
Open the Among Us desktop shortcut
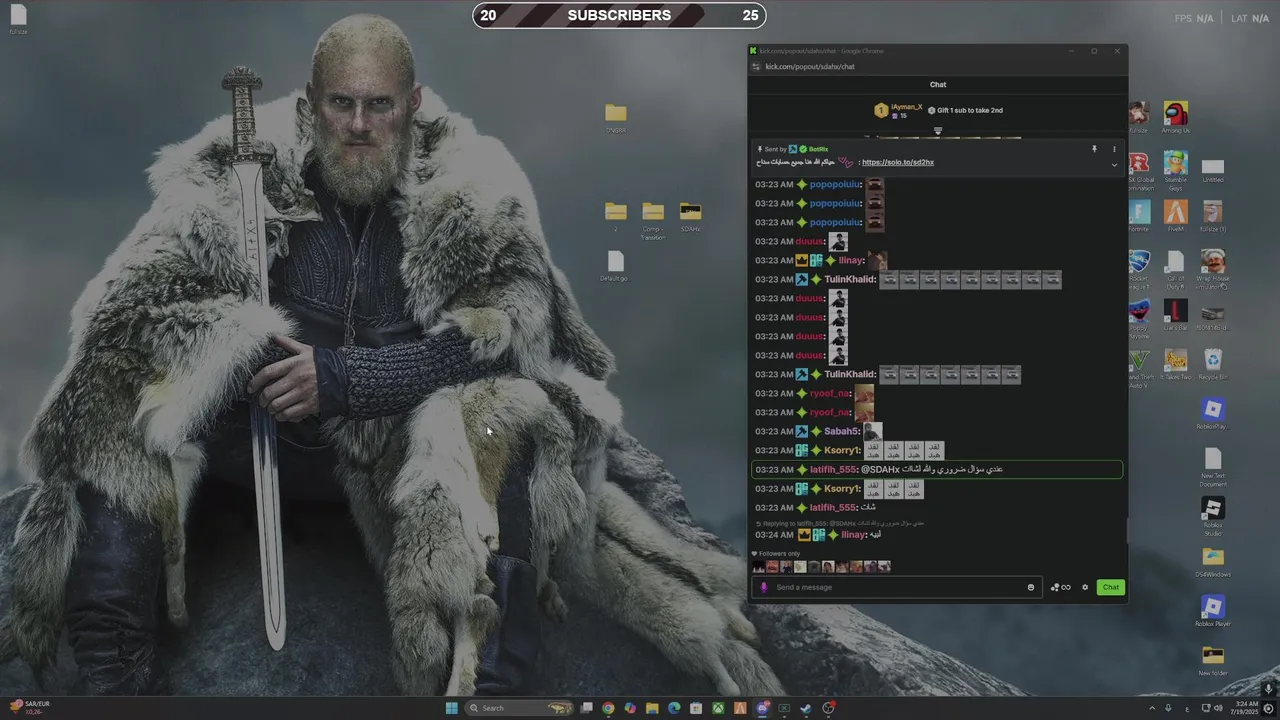(x=1176, y=116)
